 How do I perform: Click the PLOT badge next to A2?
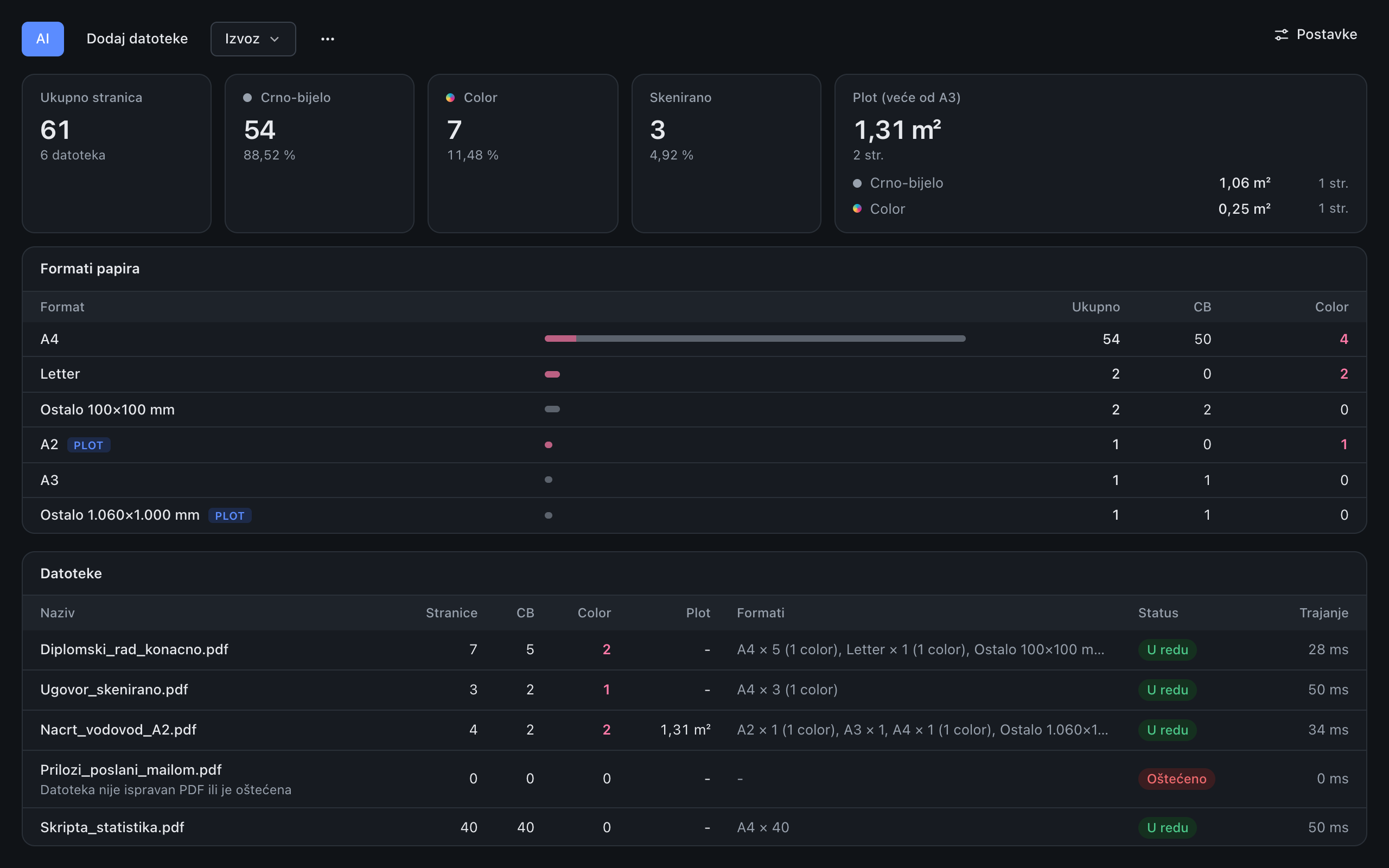(88, 445)
